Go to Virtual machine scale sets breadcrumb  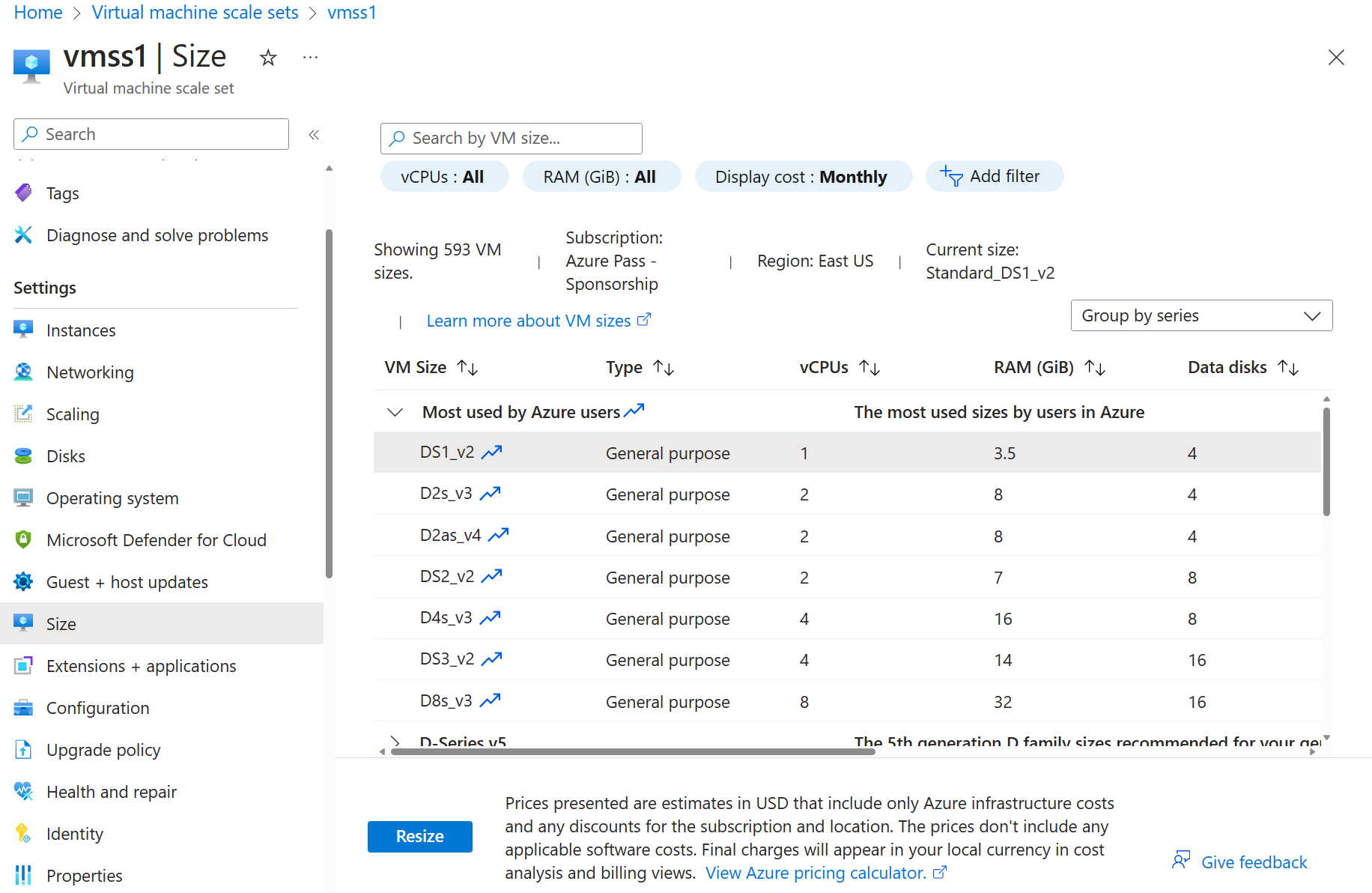[195, 12]
